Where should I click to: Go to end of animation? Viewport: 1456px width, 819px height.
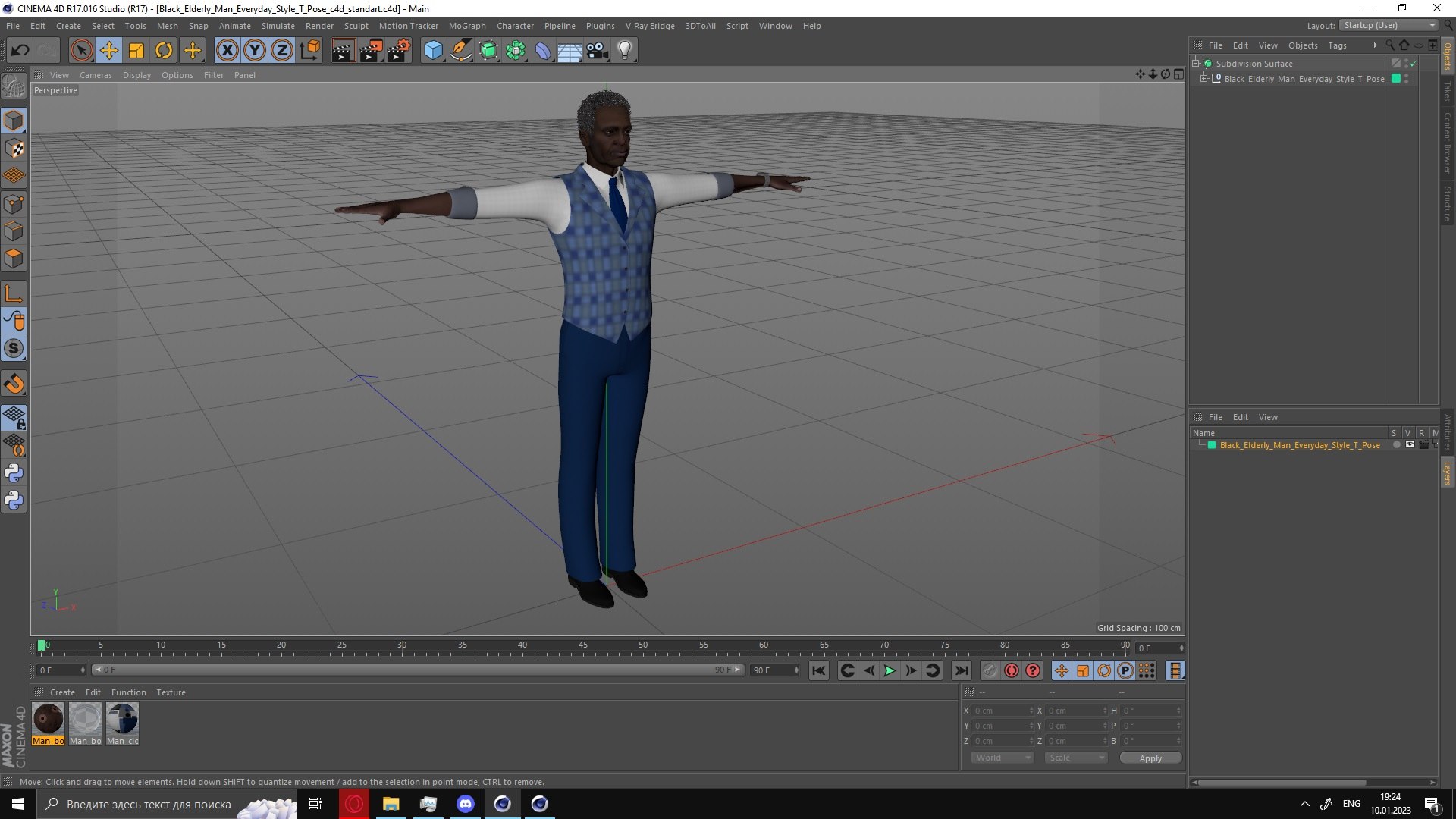[x=961, y=670]
